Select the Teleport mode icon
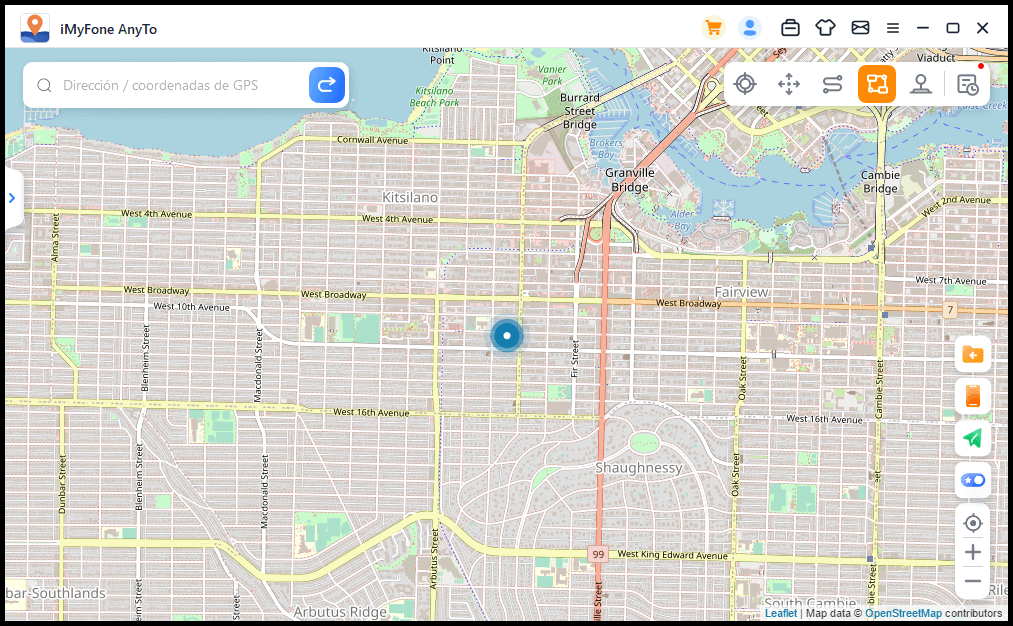This screenshot has width=1013, height=626. (745, 84)
